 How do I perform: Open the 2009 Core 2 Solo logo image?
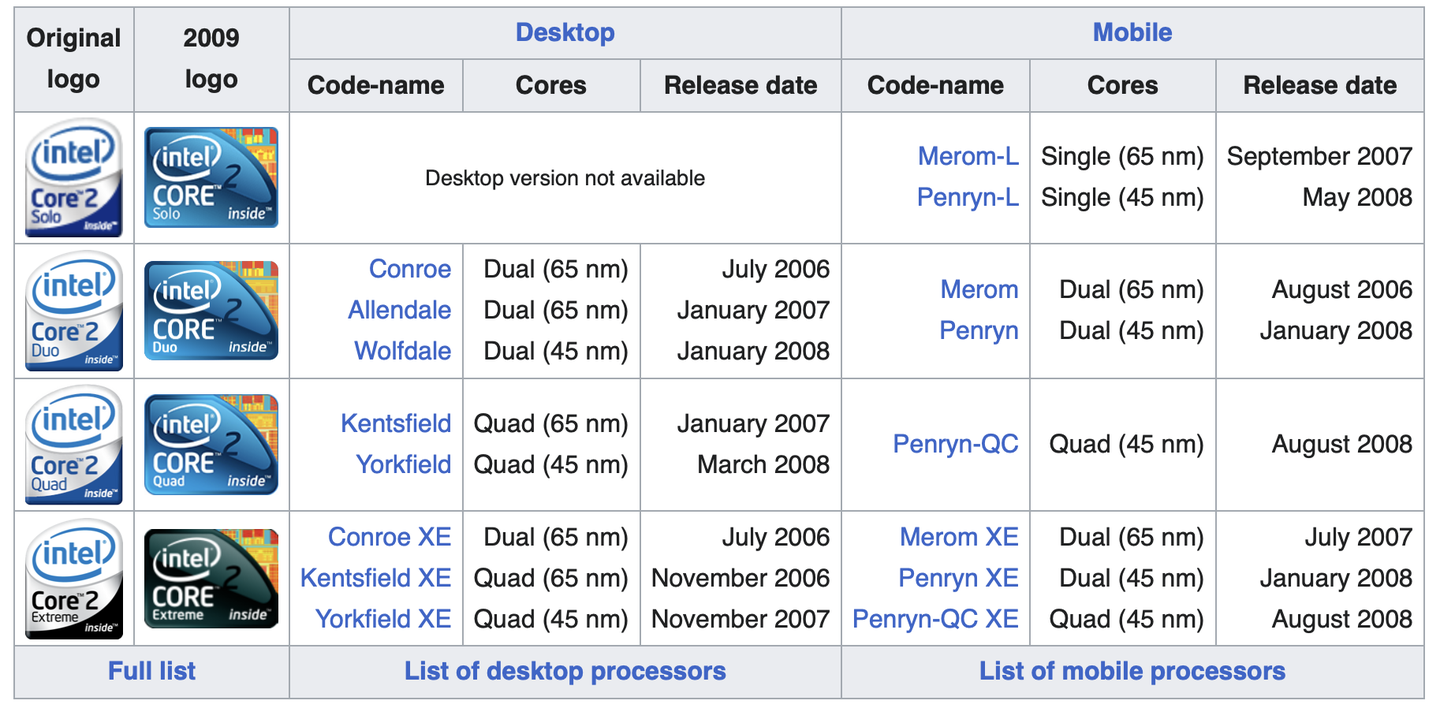pos(211,178)
